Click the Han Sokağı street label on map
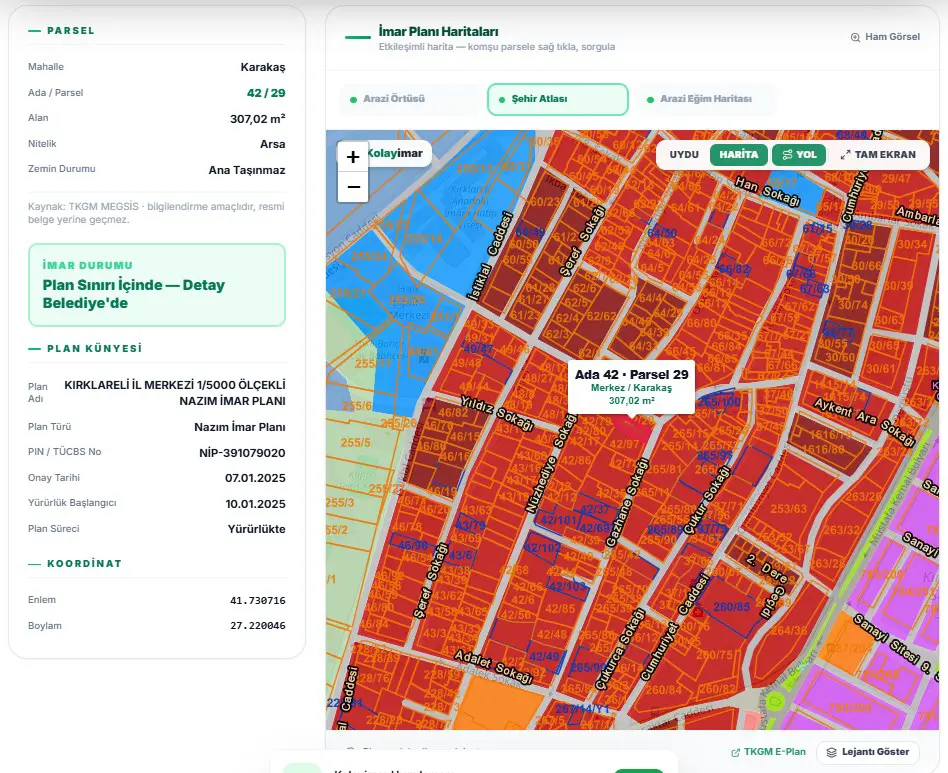948x773 pixels. (x=768, y=190)
